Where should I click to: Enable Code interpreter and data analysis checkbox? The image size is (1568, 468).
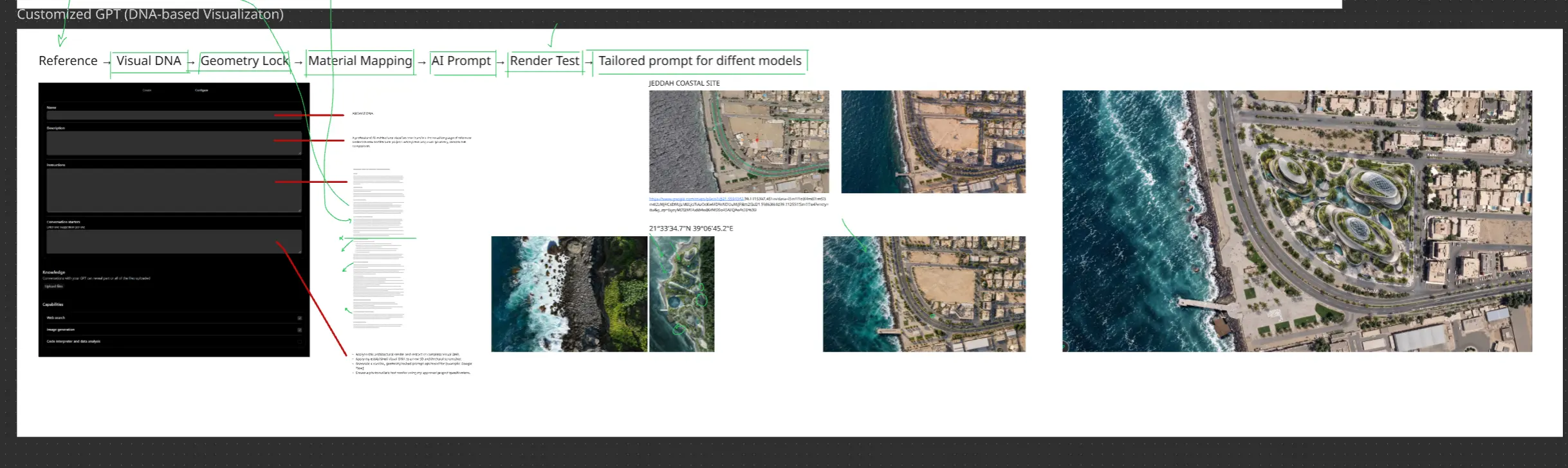[300, 341]
